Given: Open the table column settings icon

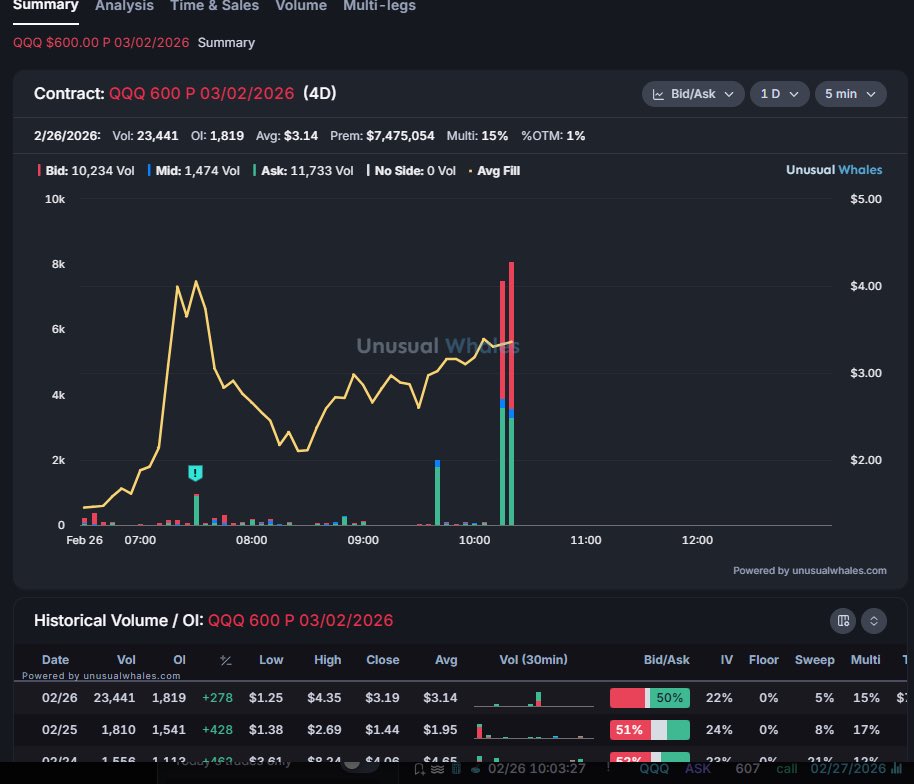Looking at the screenshot, I should (843, 621).
